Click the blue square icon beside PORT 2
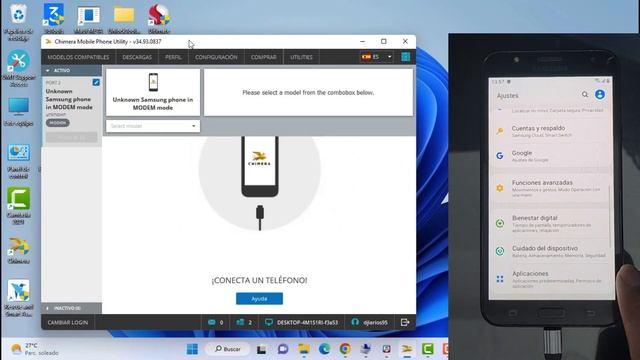The image size is (640, 360). tap(96, 82)
